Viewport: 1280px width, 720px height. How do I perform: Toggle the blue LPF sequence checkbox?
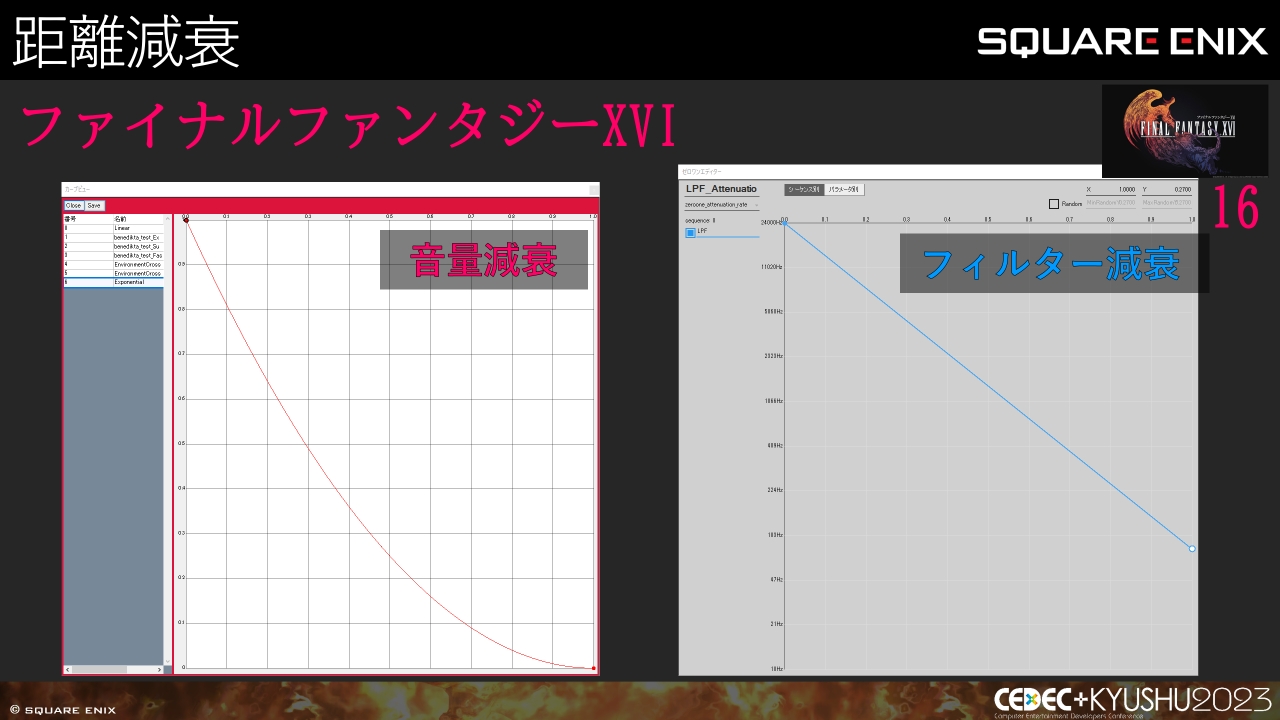click(690, 232)
